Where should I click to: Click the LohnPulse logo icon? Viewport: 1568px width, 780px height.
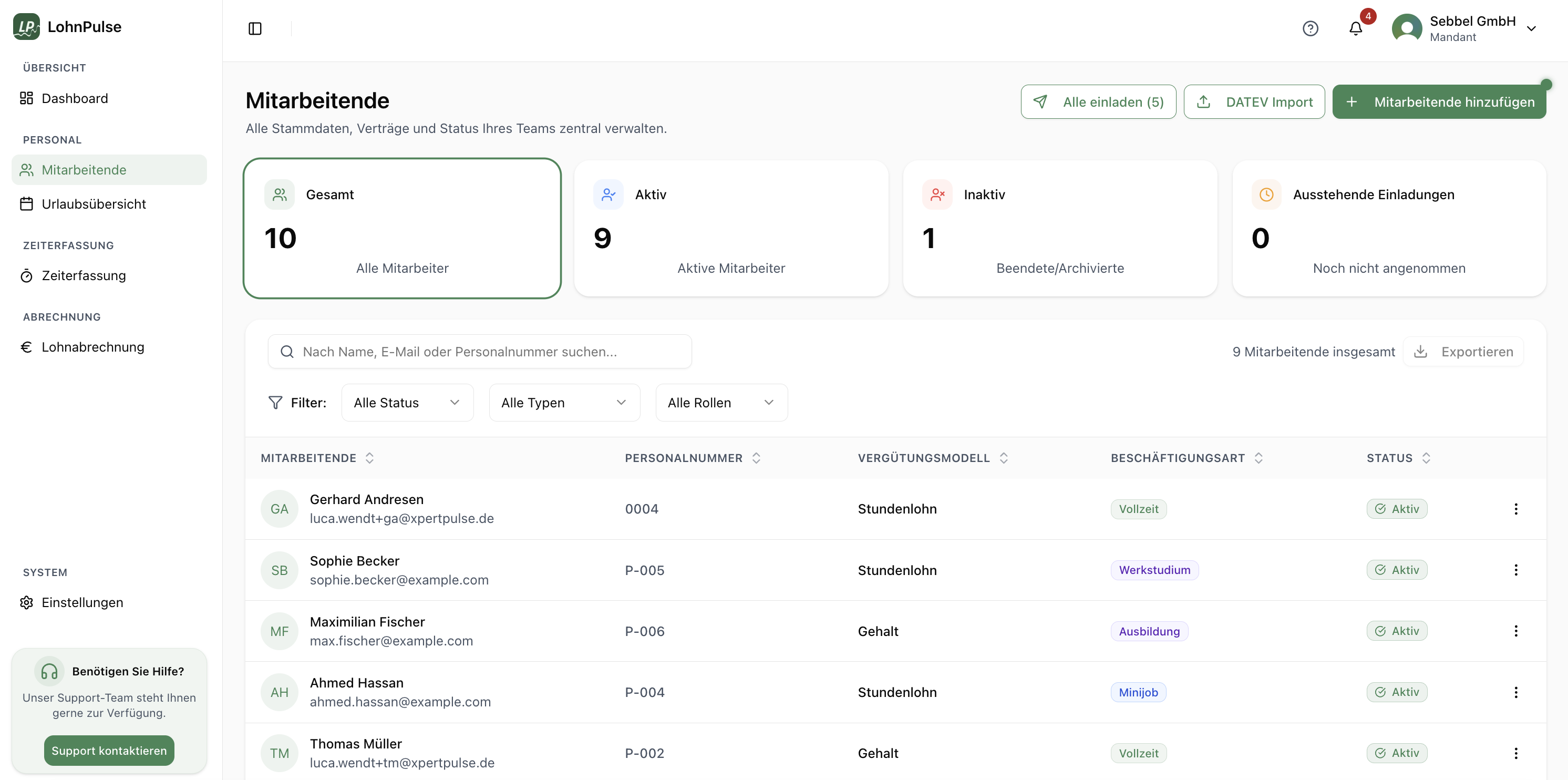(26, 27)
